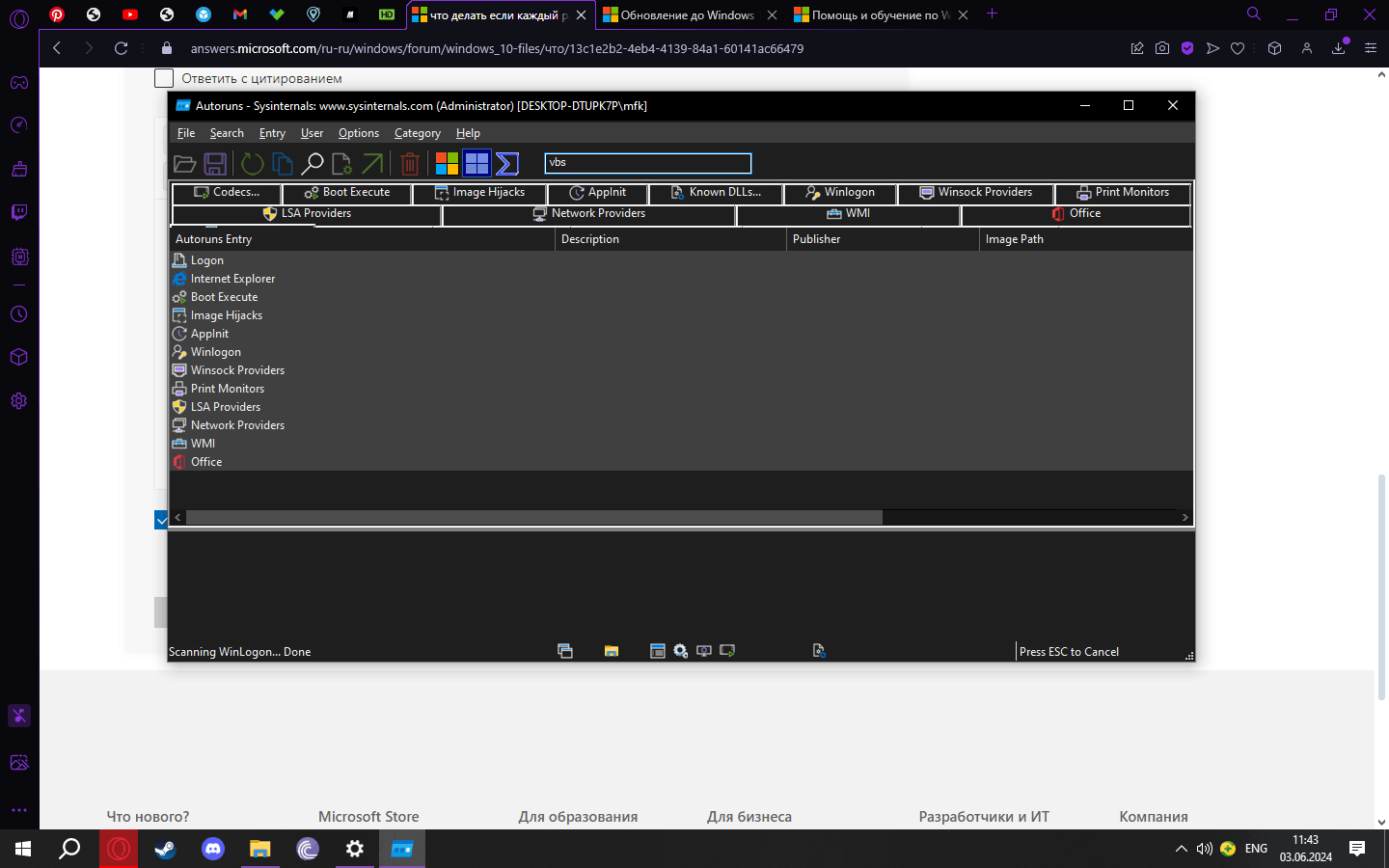
Task: Click the green Jump to Entry arrow icon
Action: [x=372, y=164]
